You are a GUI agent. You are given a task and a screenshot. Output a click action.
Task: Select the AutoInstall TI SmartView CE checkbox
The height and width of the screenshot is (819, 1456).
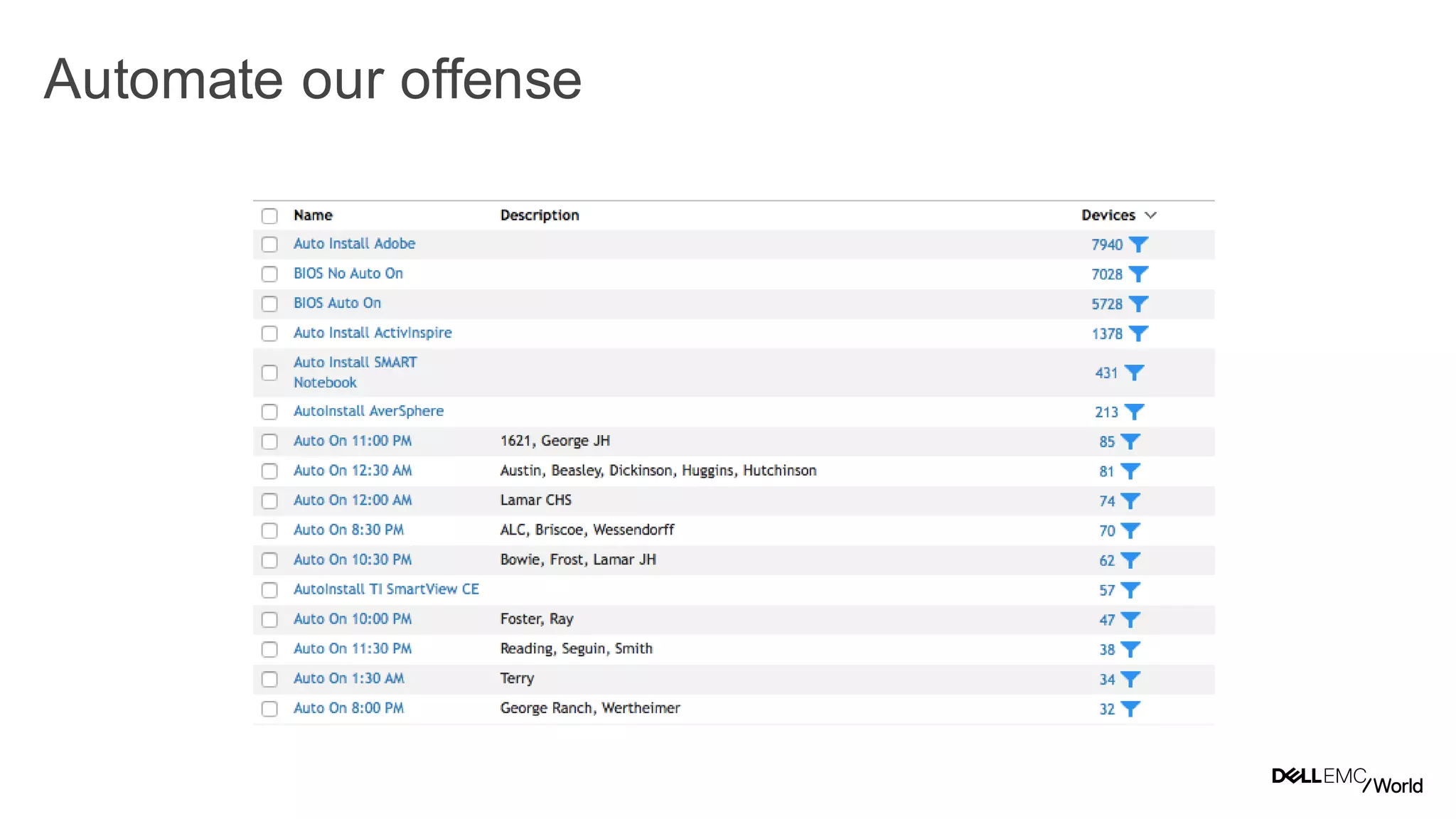pyautogui.click(x=269, y=591)
